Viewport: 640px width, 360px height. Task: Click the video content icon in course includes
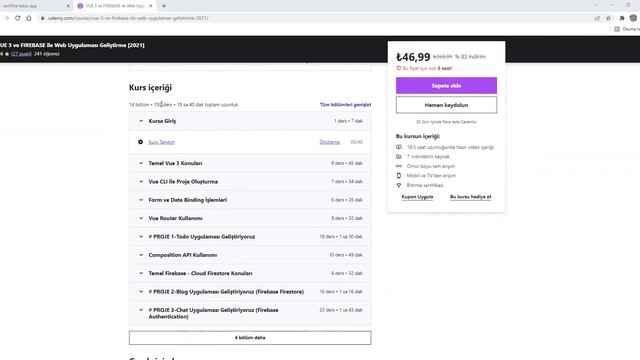[x=399, y=147]
